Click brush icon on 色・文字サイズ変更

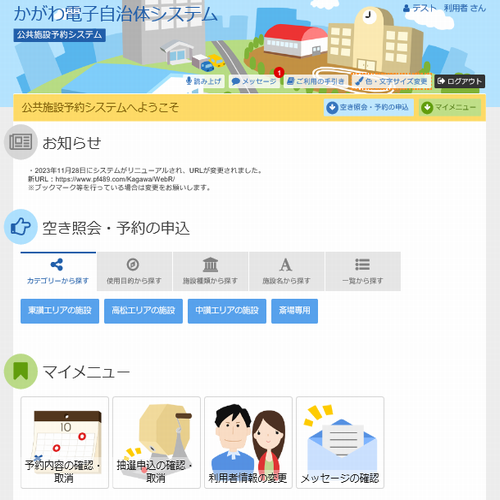(359, 81)
